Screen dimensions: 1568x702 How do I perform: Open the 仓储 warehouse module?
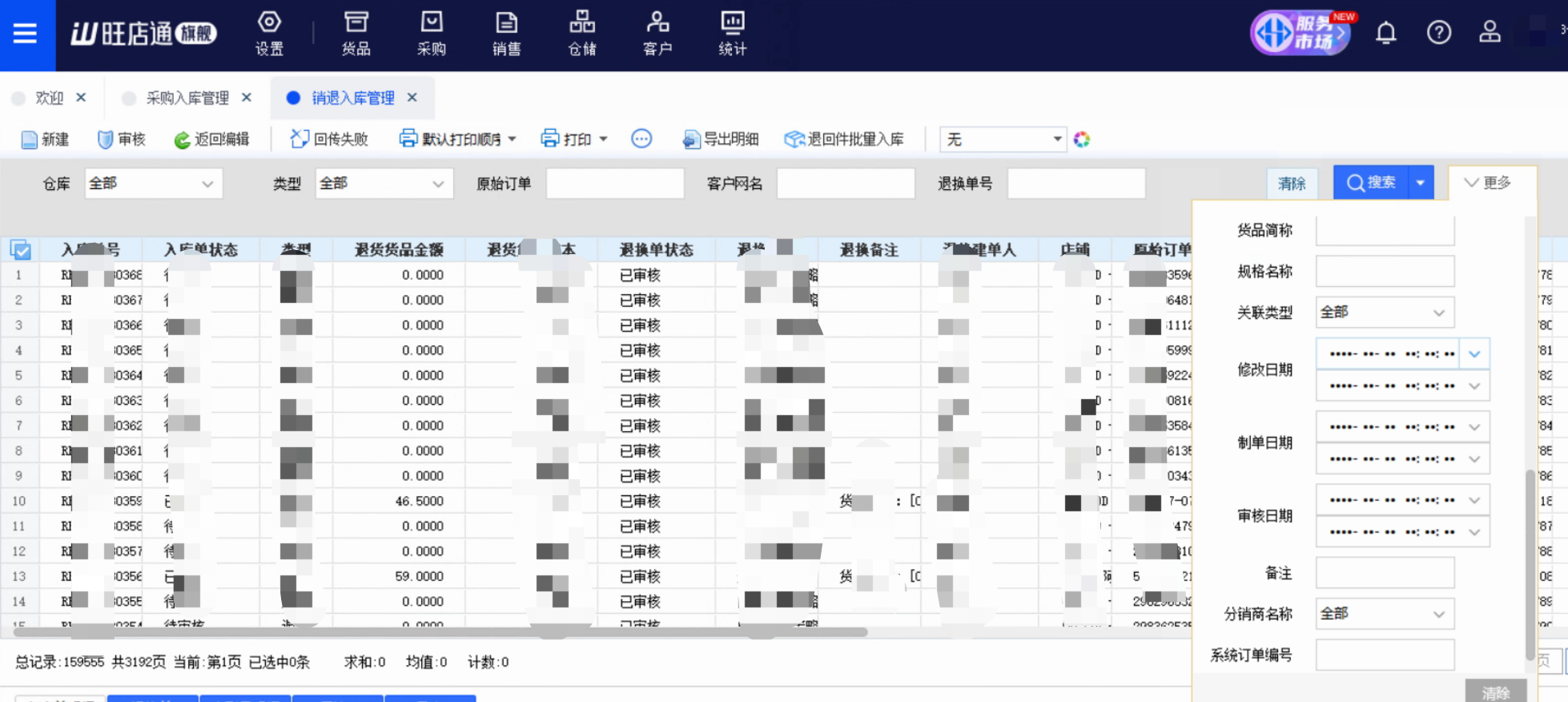(x=581, y=34)
